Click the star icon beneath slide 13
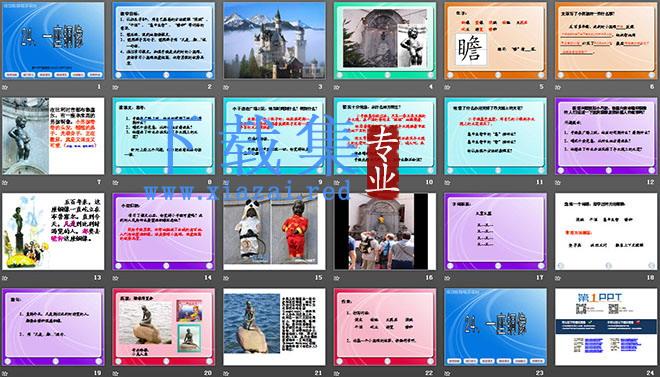This screenshot has height=377, width=660. pyautogui.click(x=5, y=278)
